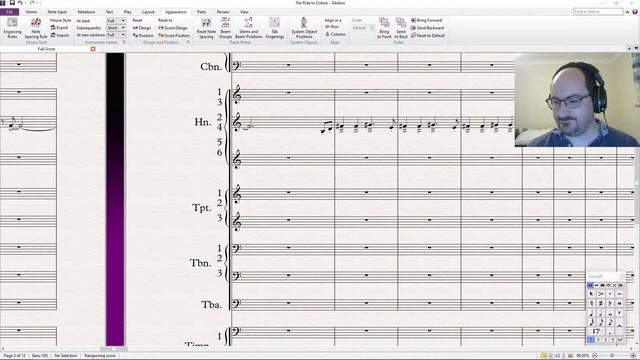Select All voices on keypad
This screenshot has width=640, height=360.
[x=620, y=340]
